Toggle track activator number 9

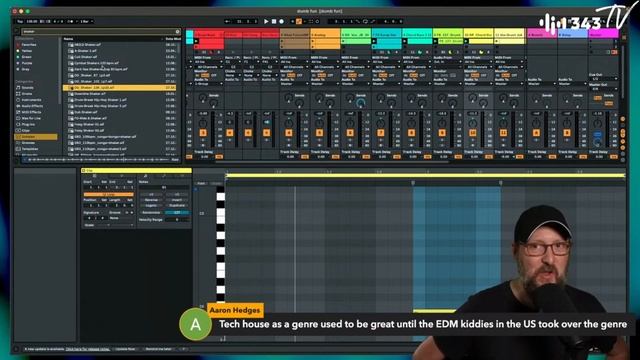tap(442, 133)
